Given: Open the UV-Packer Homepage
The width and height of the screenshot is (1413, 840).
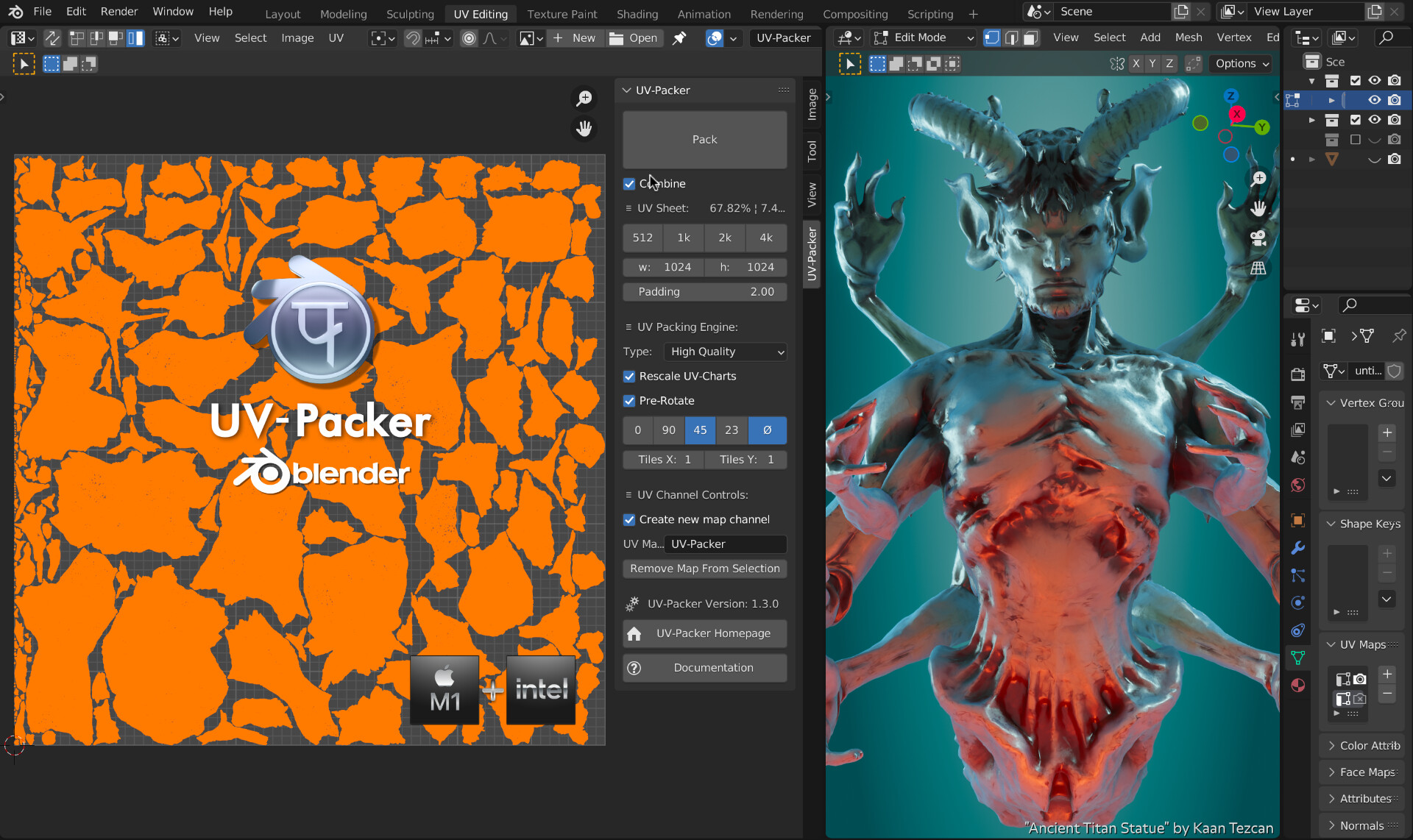Looking at the screenshot, I should pyautogui.click(x=704, y=633).
